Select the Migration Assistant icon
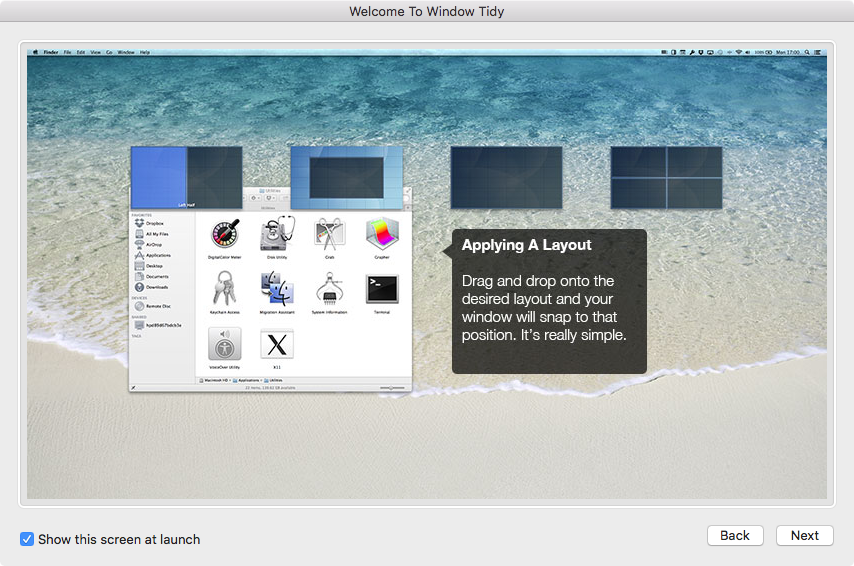 tap(277, 289)
